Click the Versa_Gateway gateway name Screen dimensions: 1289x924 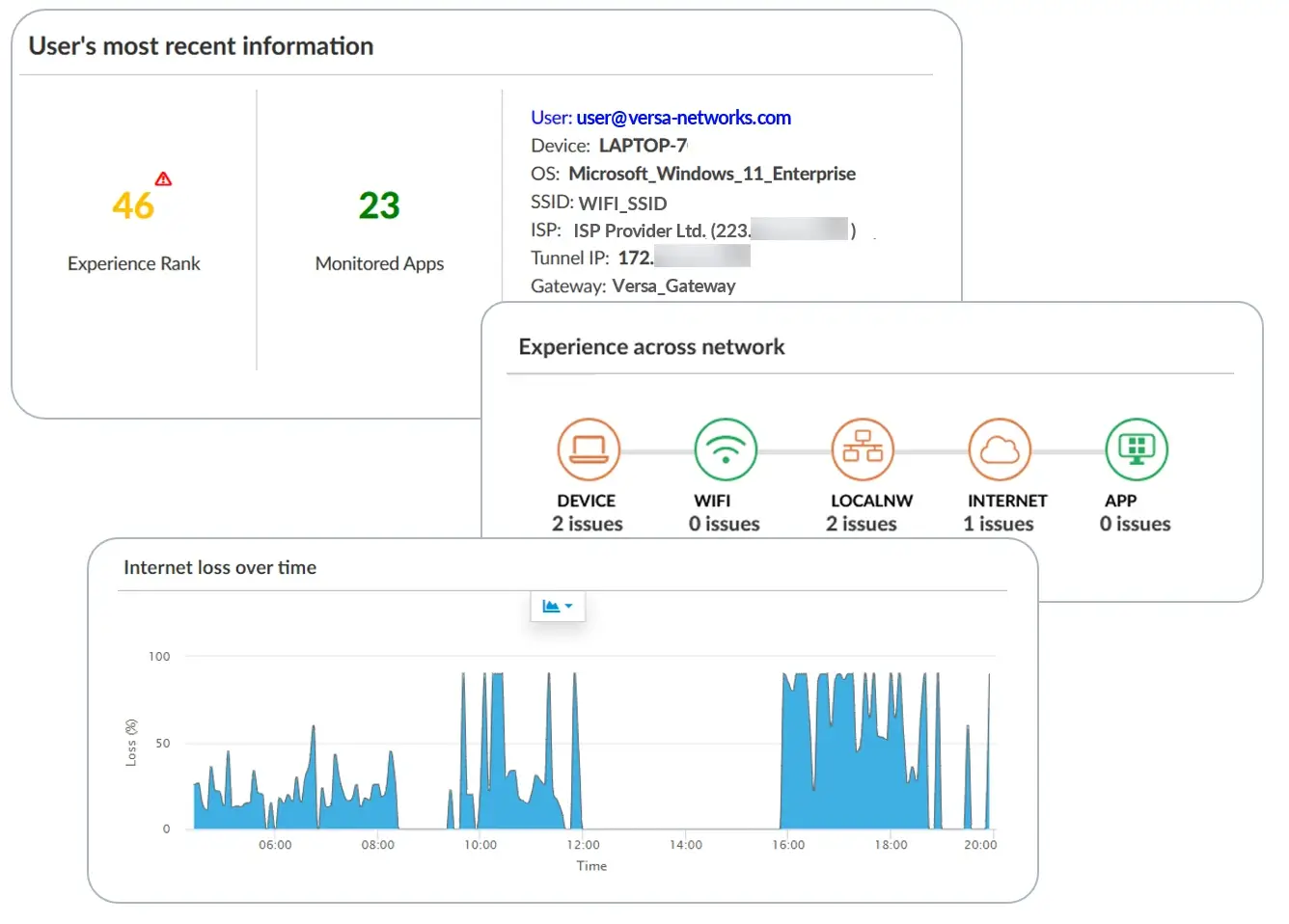(673, 286)
